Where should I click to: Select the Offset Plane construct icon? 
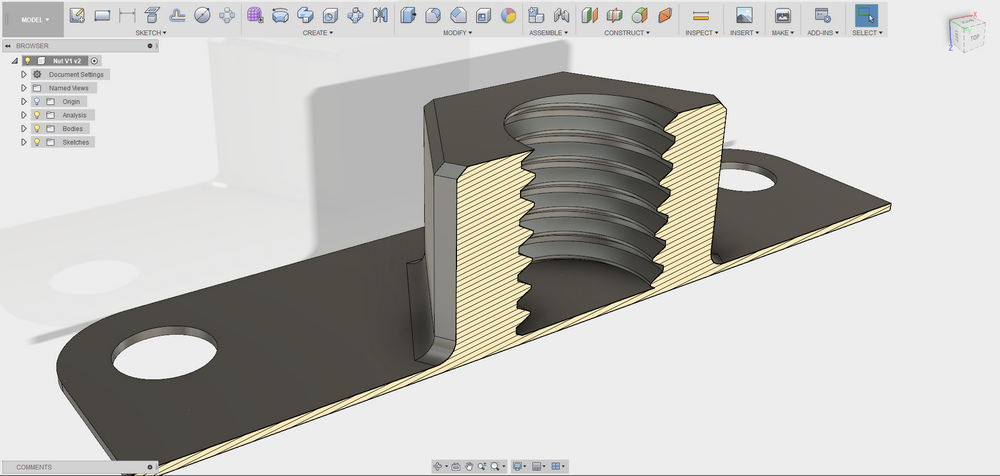coord(590,15)
